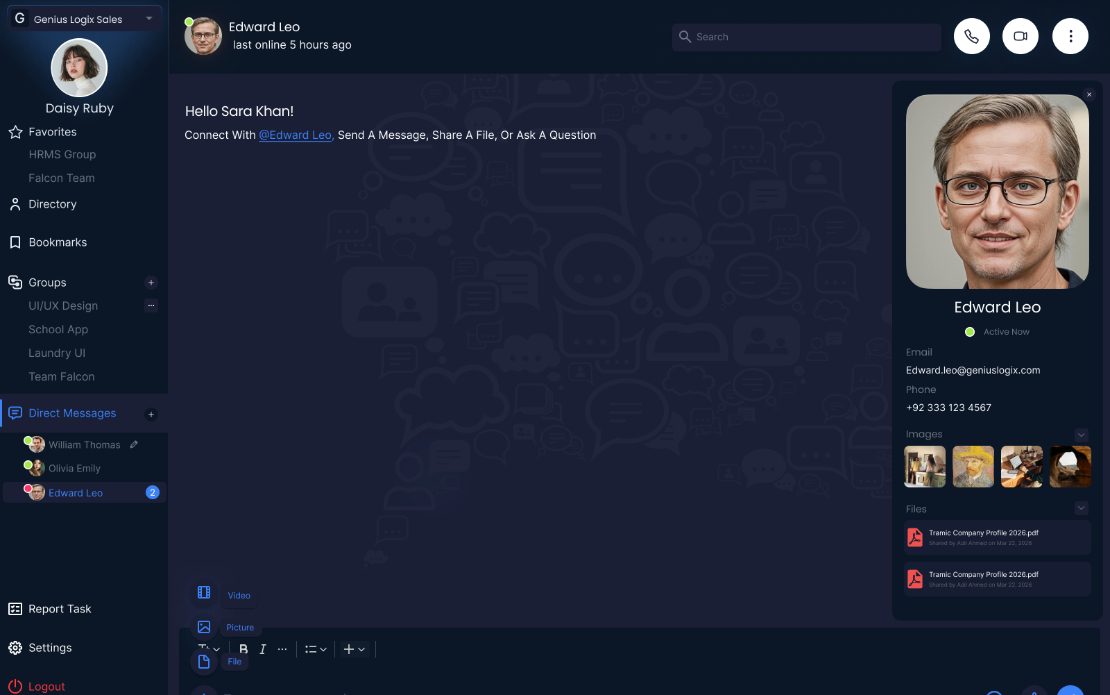Image resolution: width=1110 pixels, height=695 pixels.
Task: Open the plus insert dropdown in toolbar
Action: click(x=354, y=649)
